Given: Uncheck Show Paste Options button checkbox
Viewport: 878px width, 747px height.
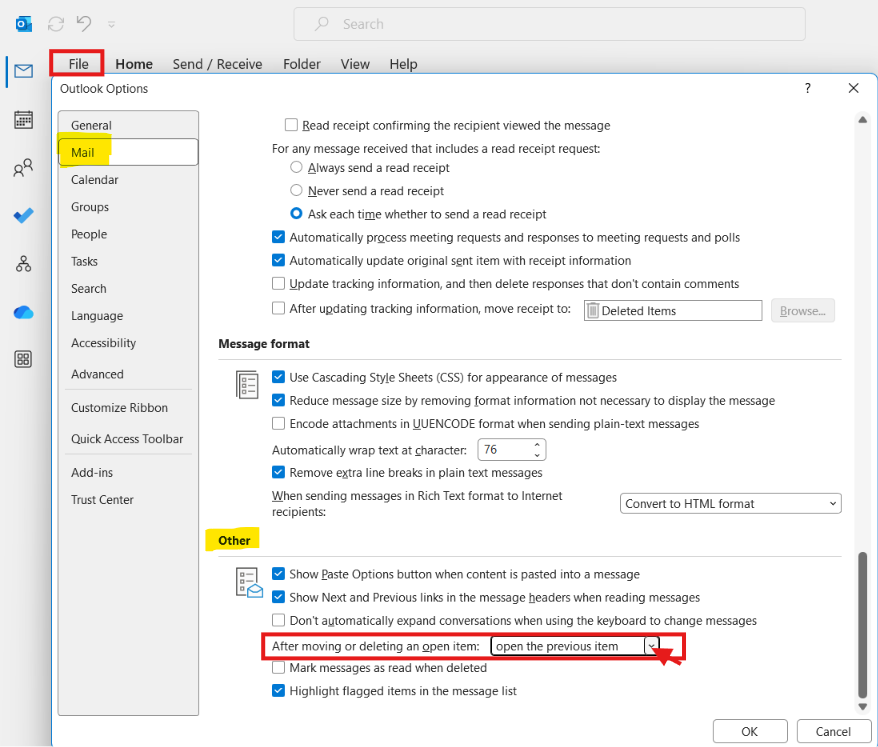Looking at the screenshot, I should pyautogui.click(x=278, y=574).
